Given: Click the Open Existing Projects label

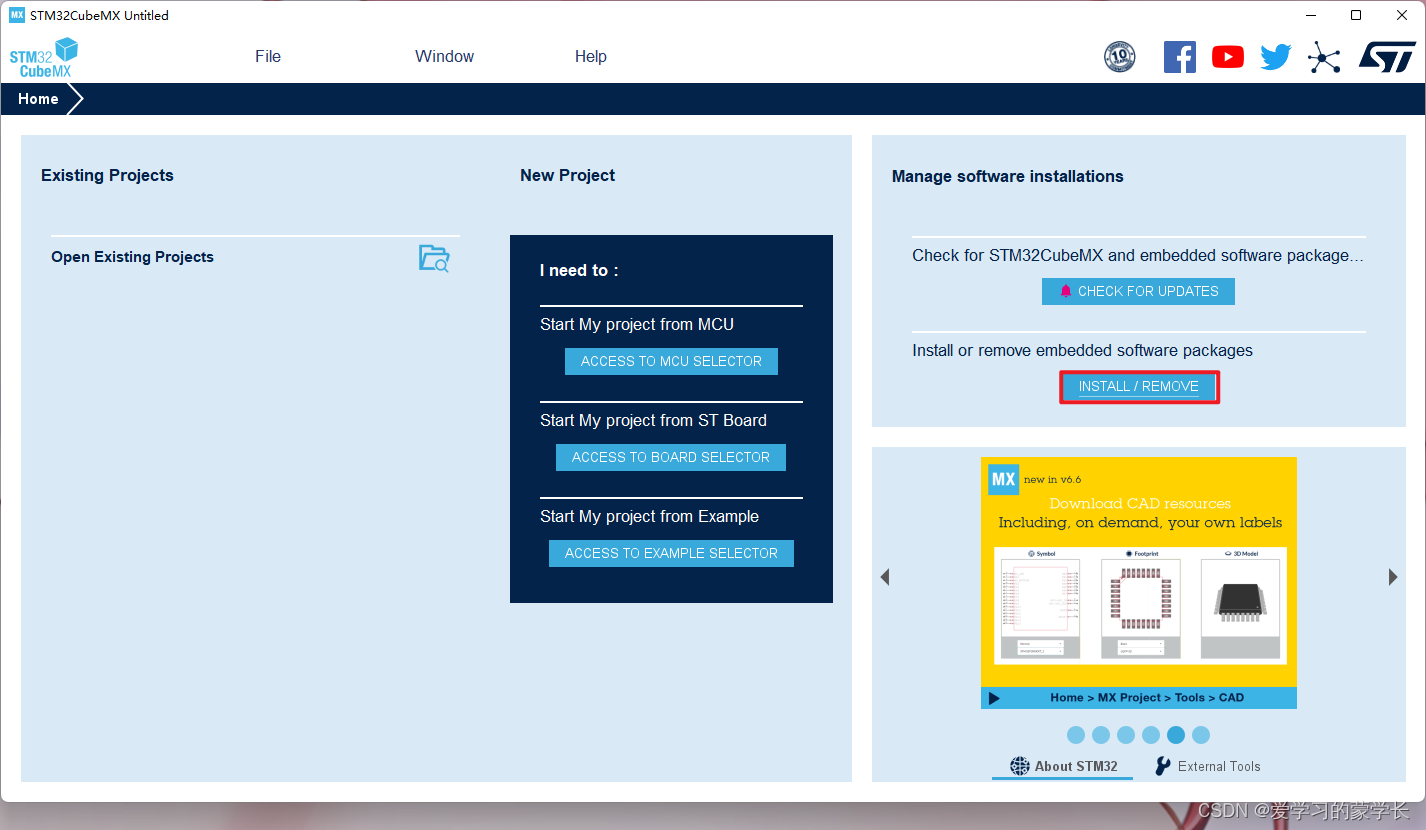Looking at the screenshot, I should (x=133, y=257).
